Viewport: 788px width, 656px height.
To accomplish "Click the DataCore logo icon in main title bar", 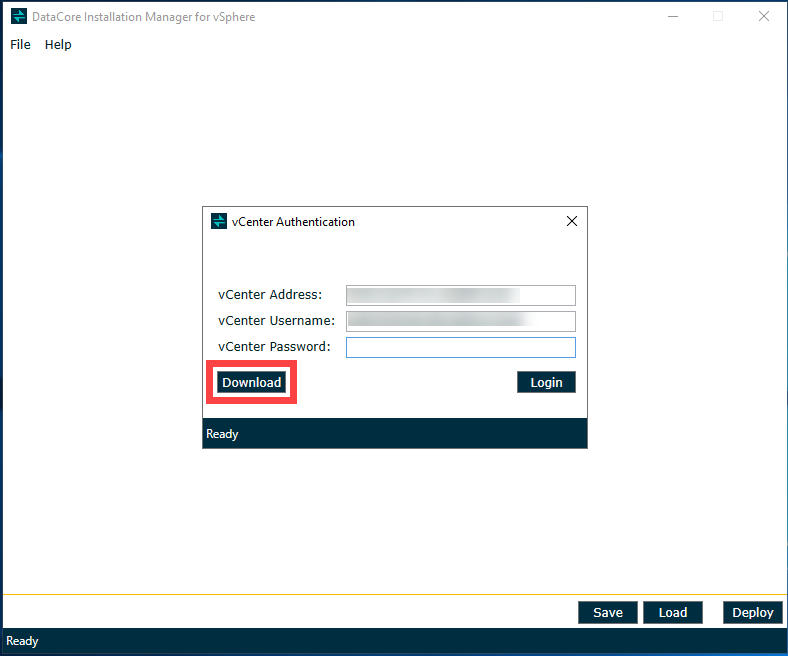I will [x=19, y=16].
